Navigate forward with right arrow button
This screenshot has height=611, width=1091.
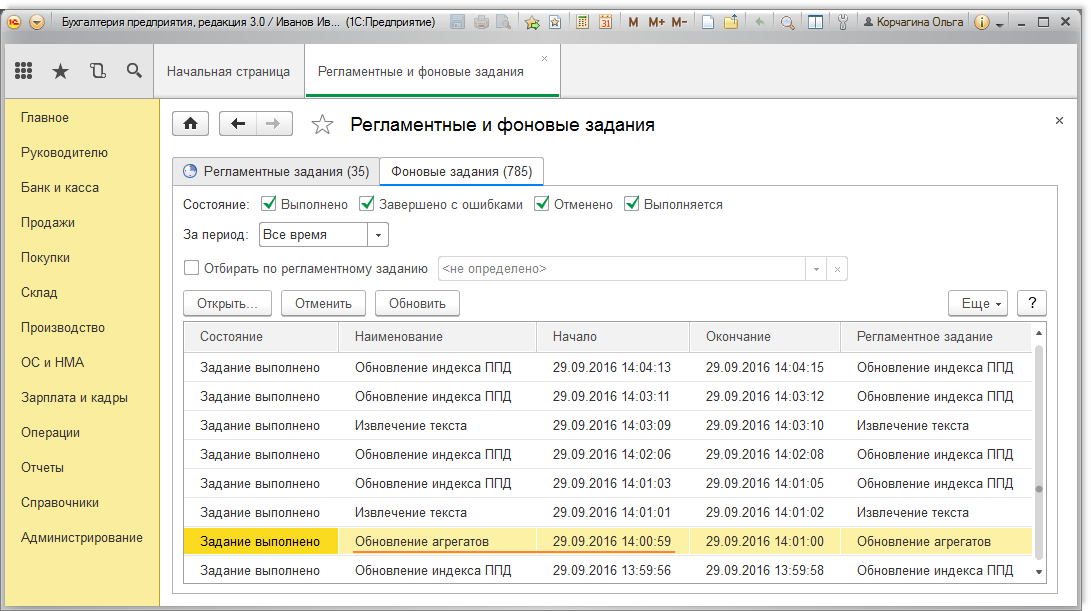pyautogui.click(x=274, y=124)
